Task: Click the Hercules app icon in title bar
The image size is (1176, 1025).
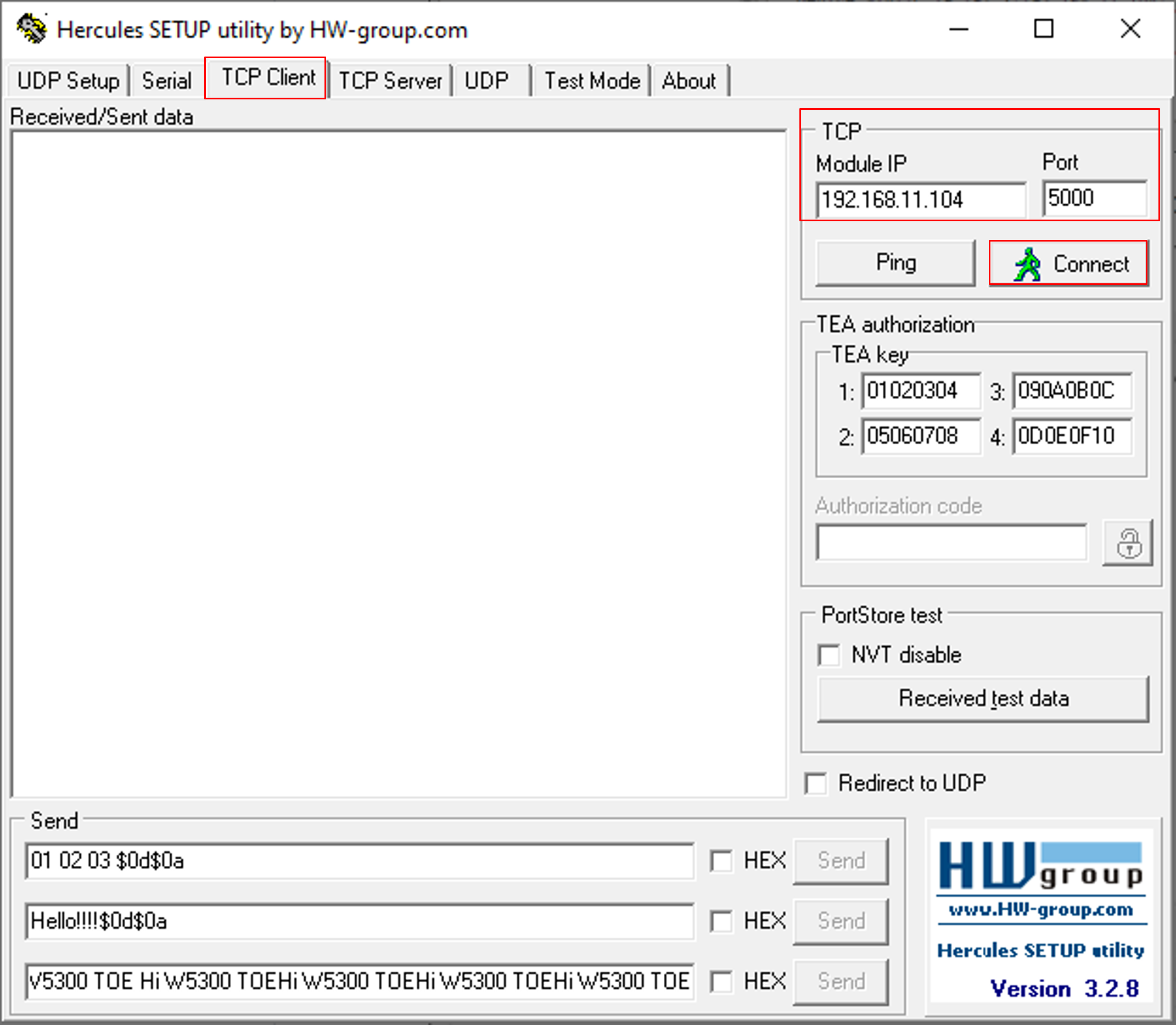Action: pyautogui.click(x=31, y=28)
